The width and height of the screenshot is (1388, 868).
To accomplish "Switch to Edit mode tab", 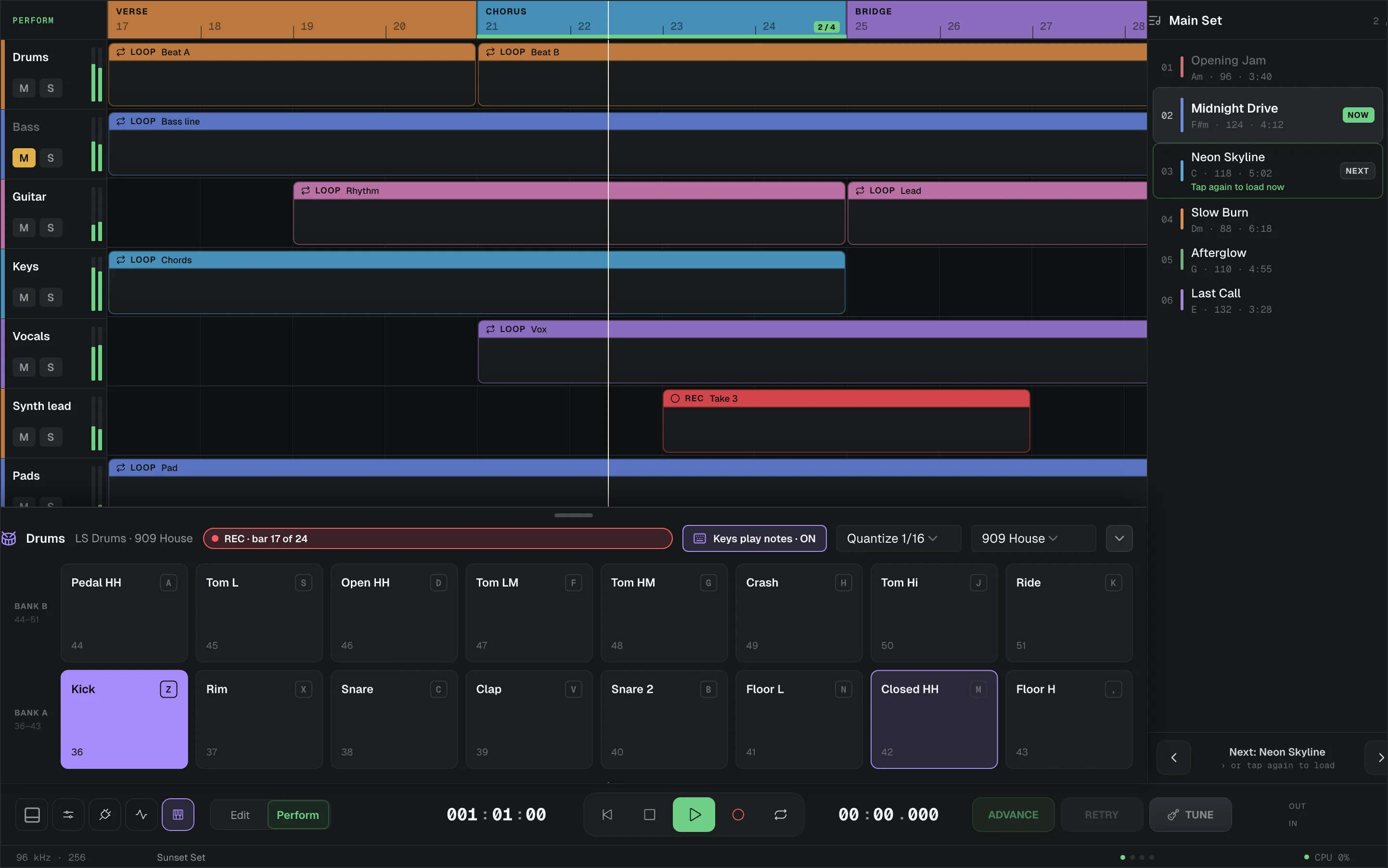I will click(240, 815).
